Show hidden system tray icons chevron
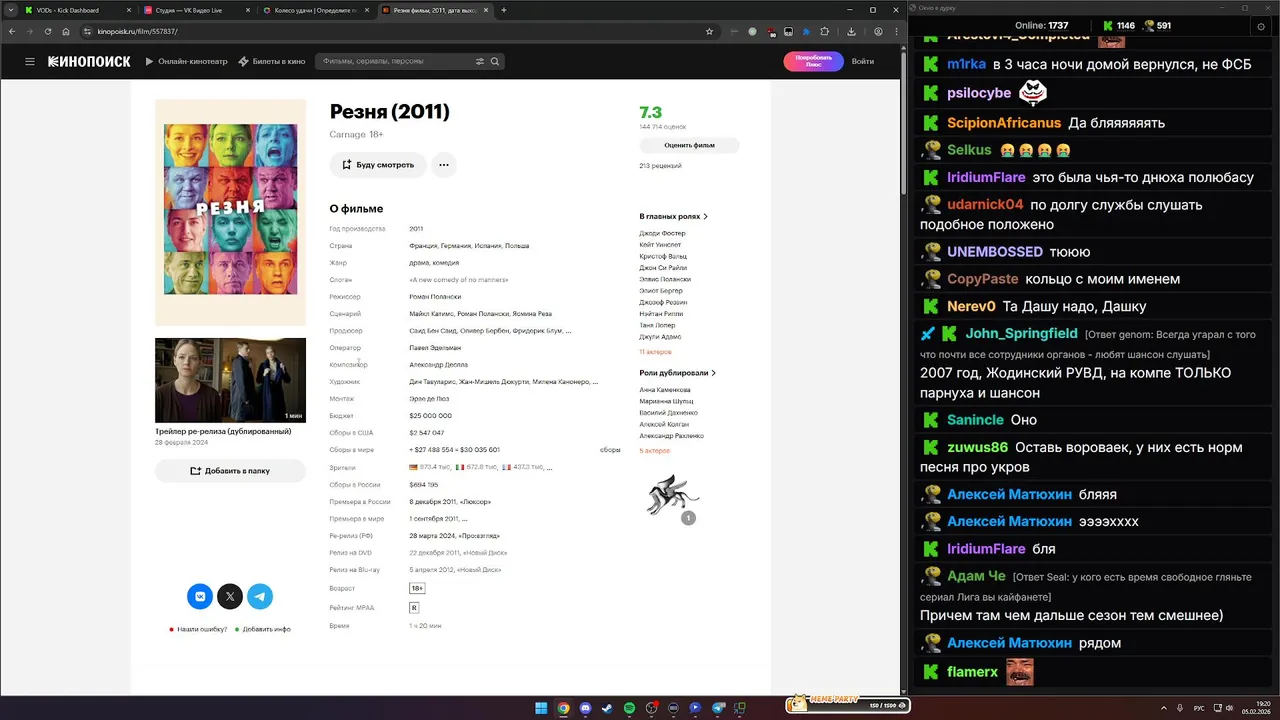This screenshot has width=1280, height=720. click(1164, 708)
